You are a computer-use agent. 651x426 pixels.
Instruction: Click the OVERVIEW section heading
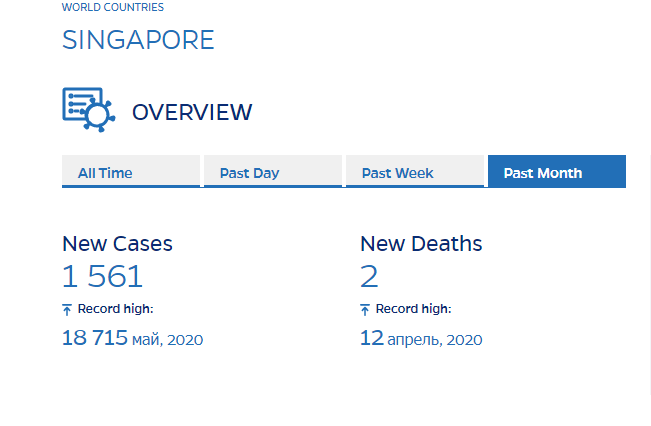click(192, 112)
